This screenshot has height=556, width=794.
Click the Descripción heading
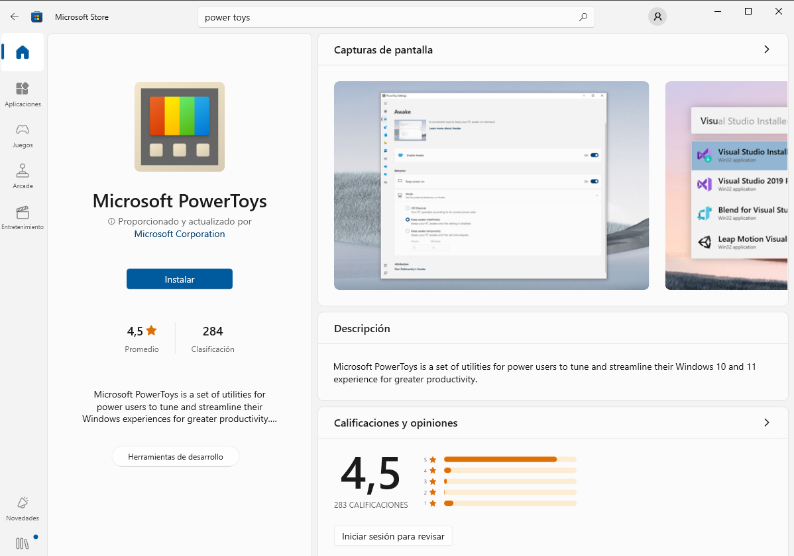tap(362, 329)
